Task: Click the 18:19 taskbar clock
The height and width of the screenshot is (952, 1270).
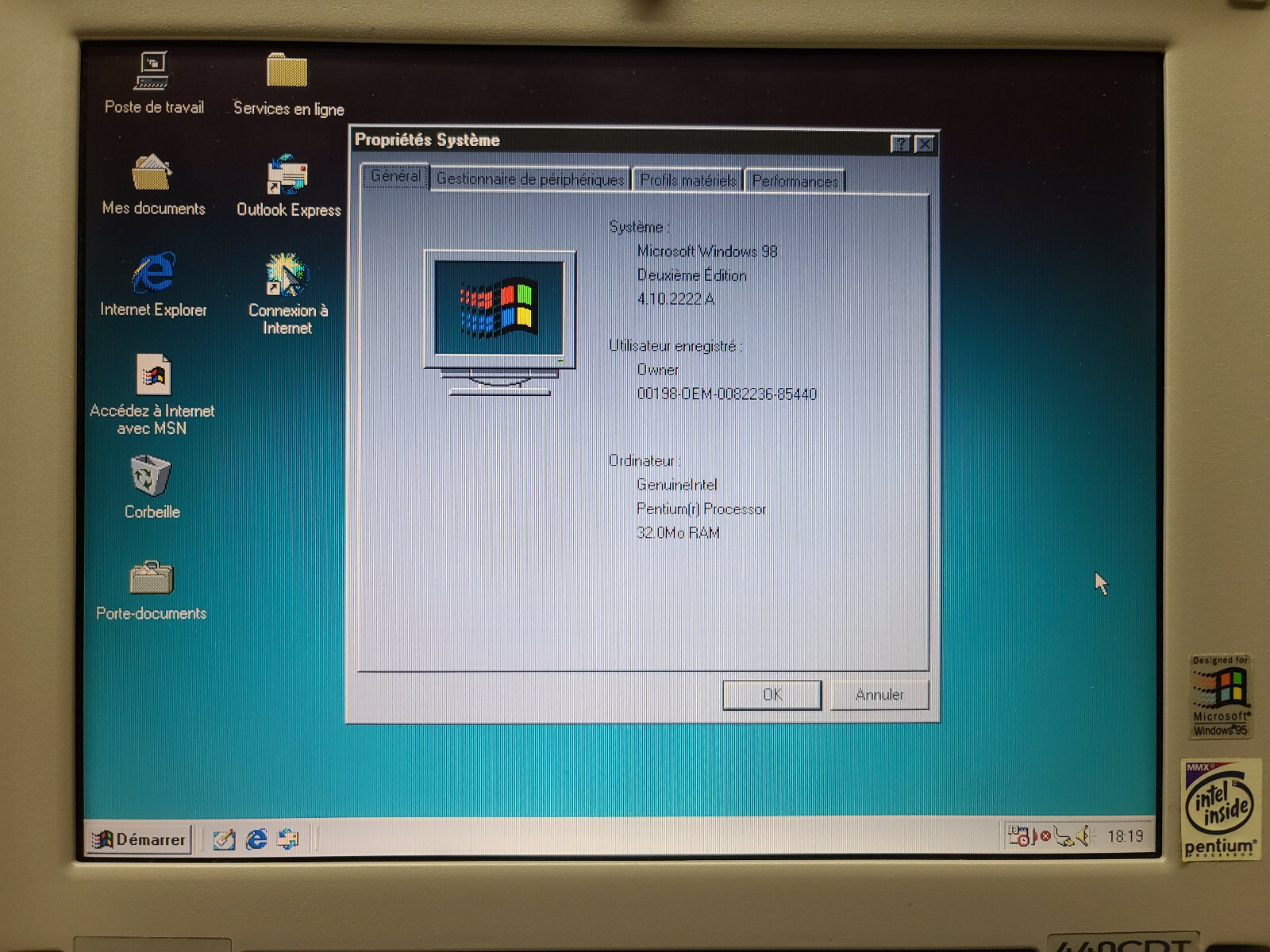Action: point(1125,835)
